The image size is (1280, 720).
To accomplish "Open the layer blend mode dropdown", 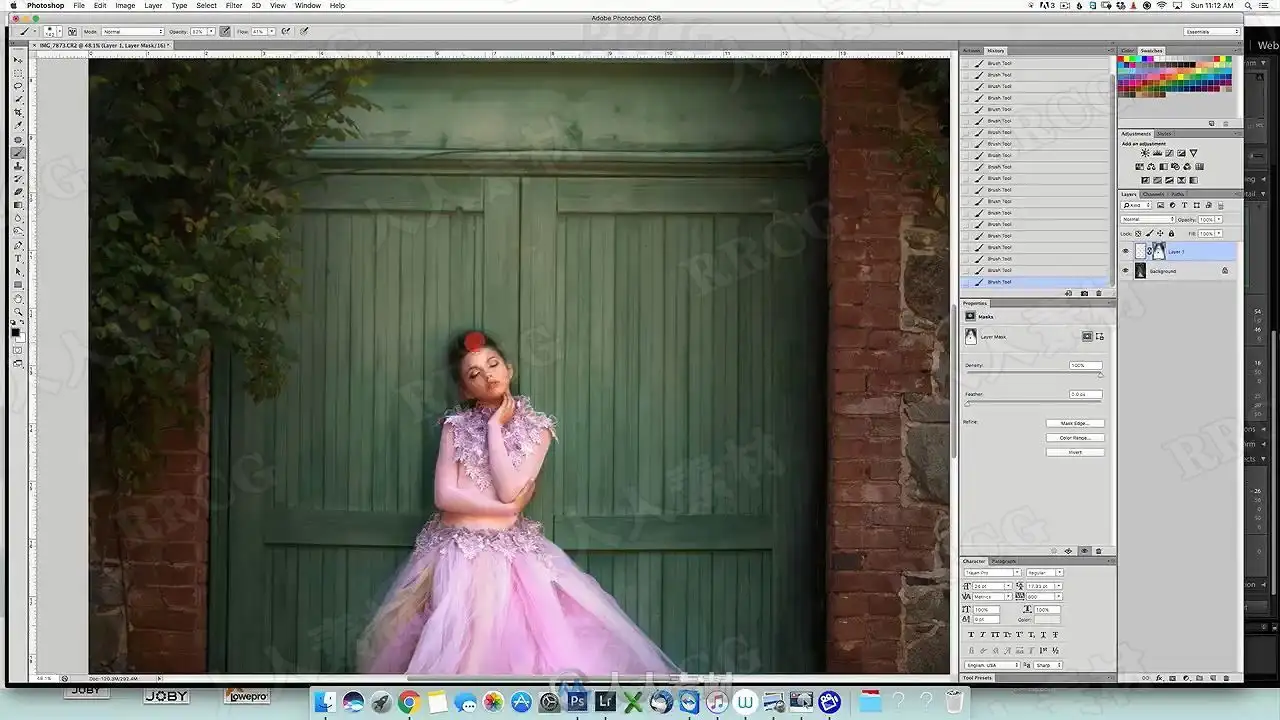I will pos(1148,219).
